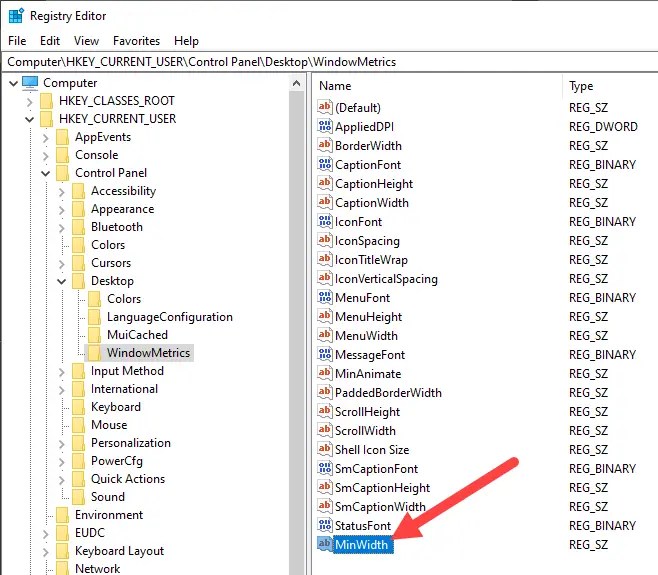
Task: Collapse the HKEY_CURRENT_USER key
Action: click(x=29, y=119)
